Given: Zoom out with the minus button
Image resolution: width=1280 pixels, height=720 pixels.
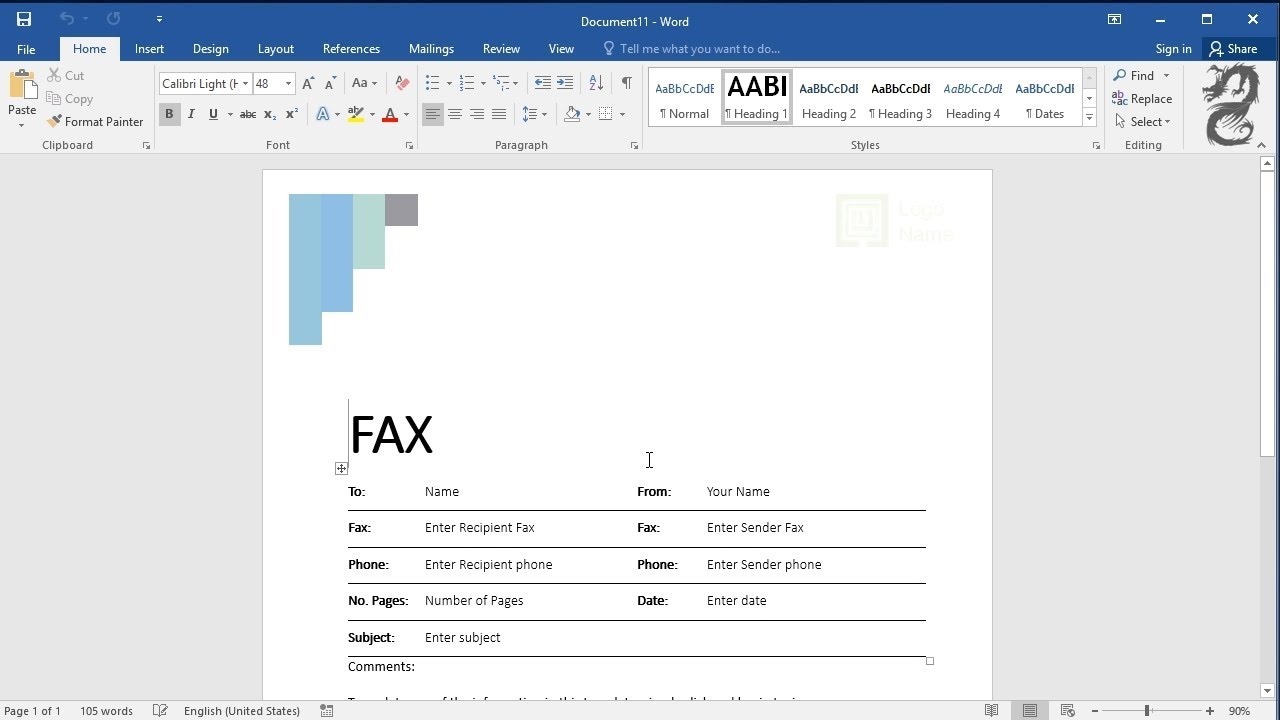Looking at the screenshot, I should 1095,711.
